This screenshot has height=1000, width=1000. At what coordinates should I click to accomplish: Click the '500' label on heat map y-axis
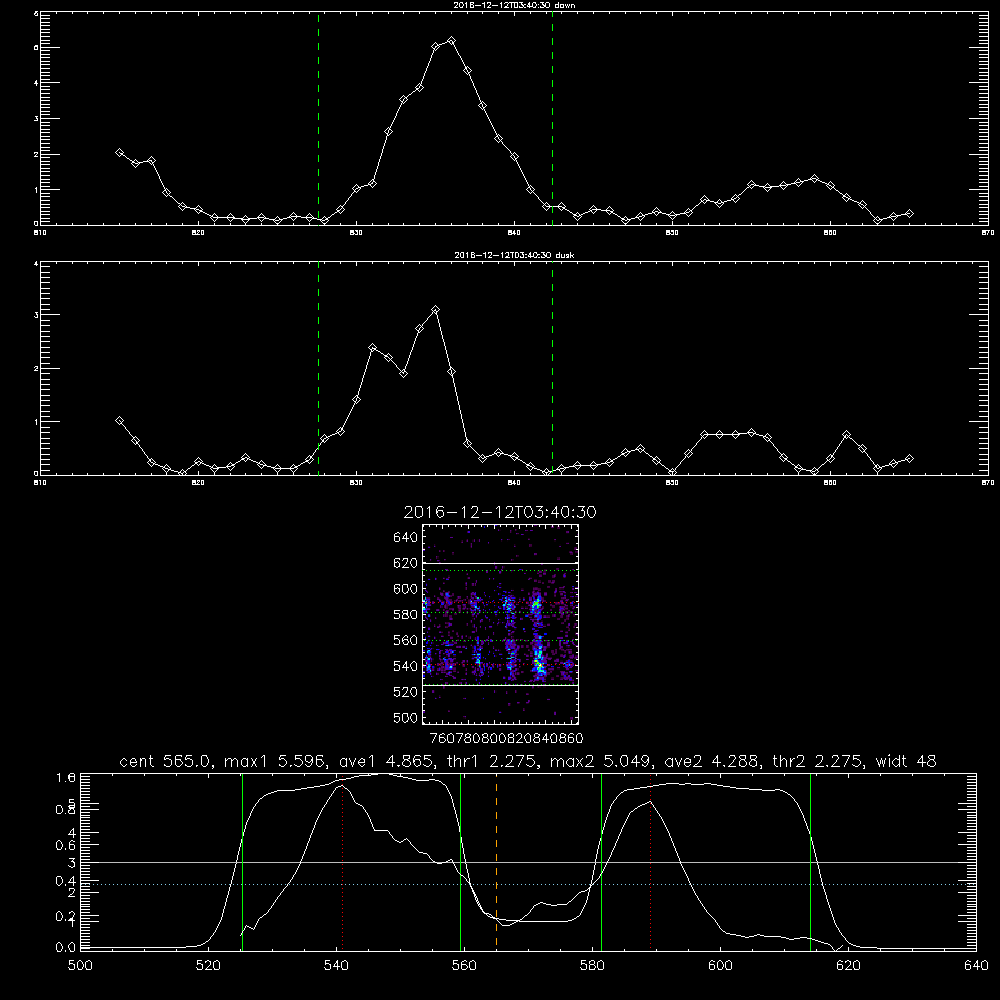[x=406, y=717]
